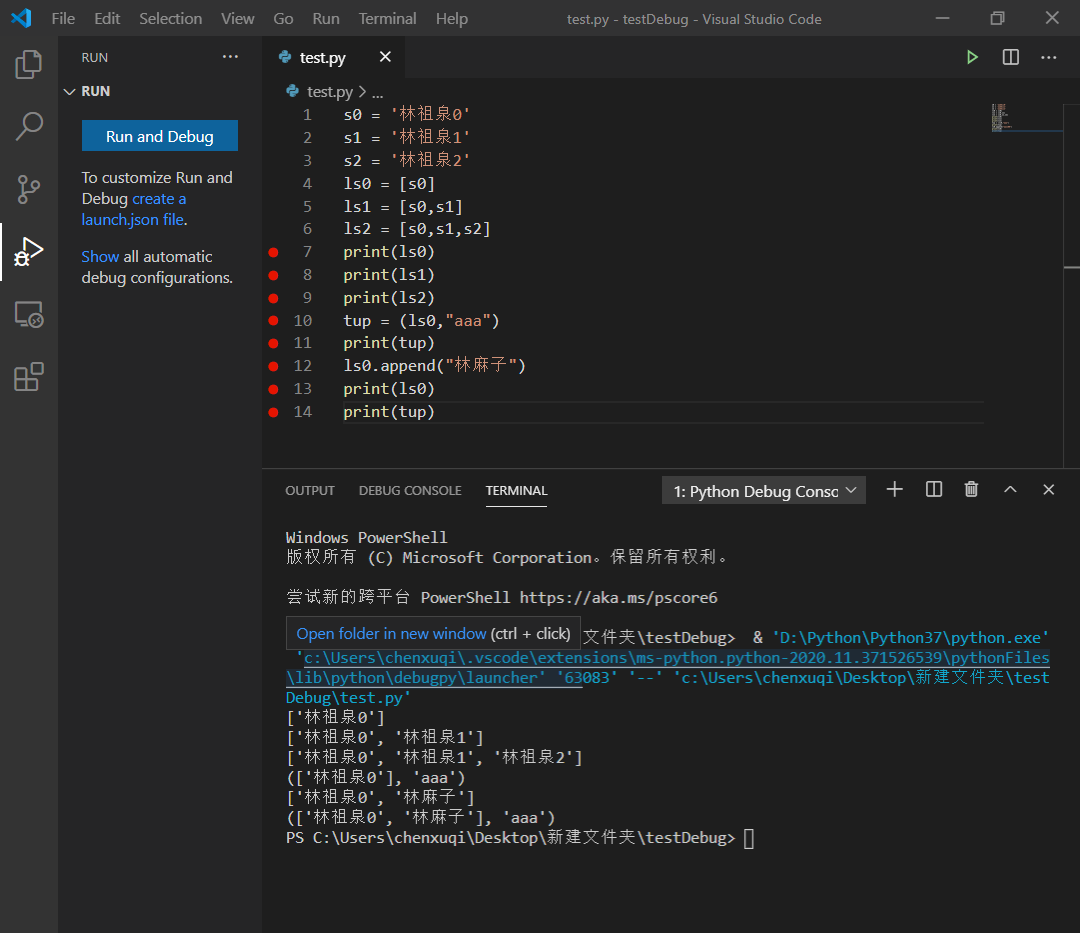Run the Python file with the play button
Screen dimensions: 1080x933
tap(972, 57)
